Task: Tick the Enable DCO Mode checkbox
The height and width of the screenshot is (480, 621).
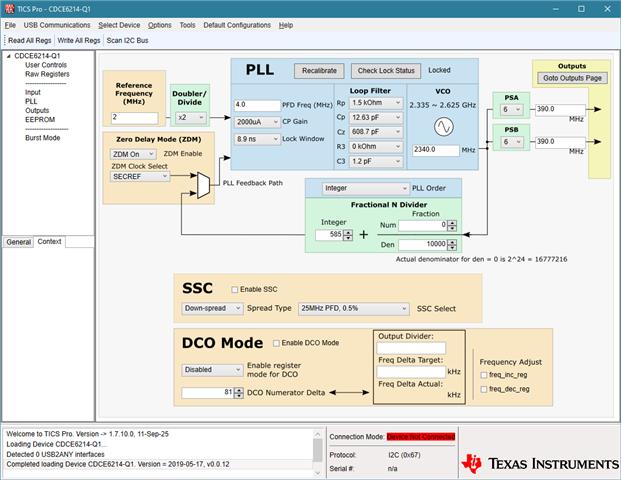Action: click(x=276, y=343)
